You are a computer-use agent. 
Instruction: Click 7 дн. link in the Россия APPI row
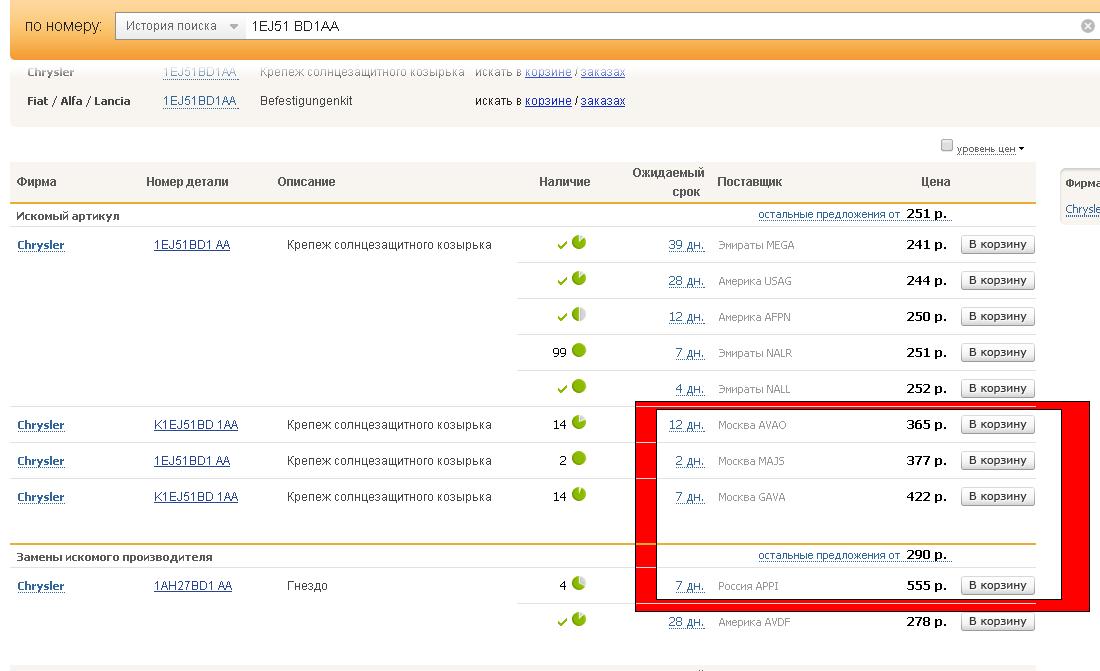[x=690, y=586]
